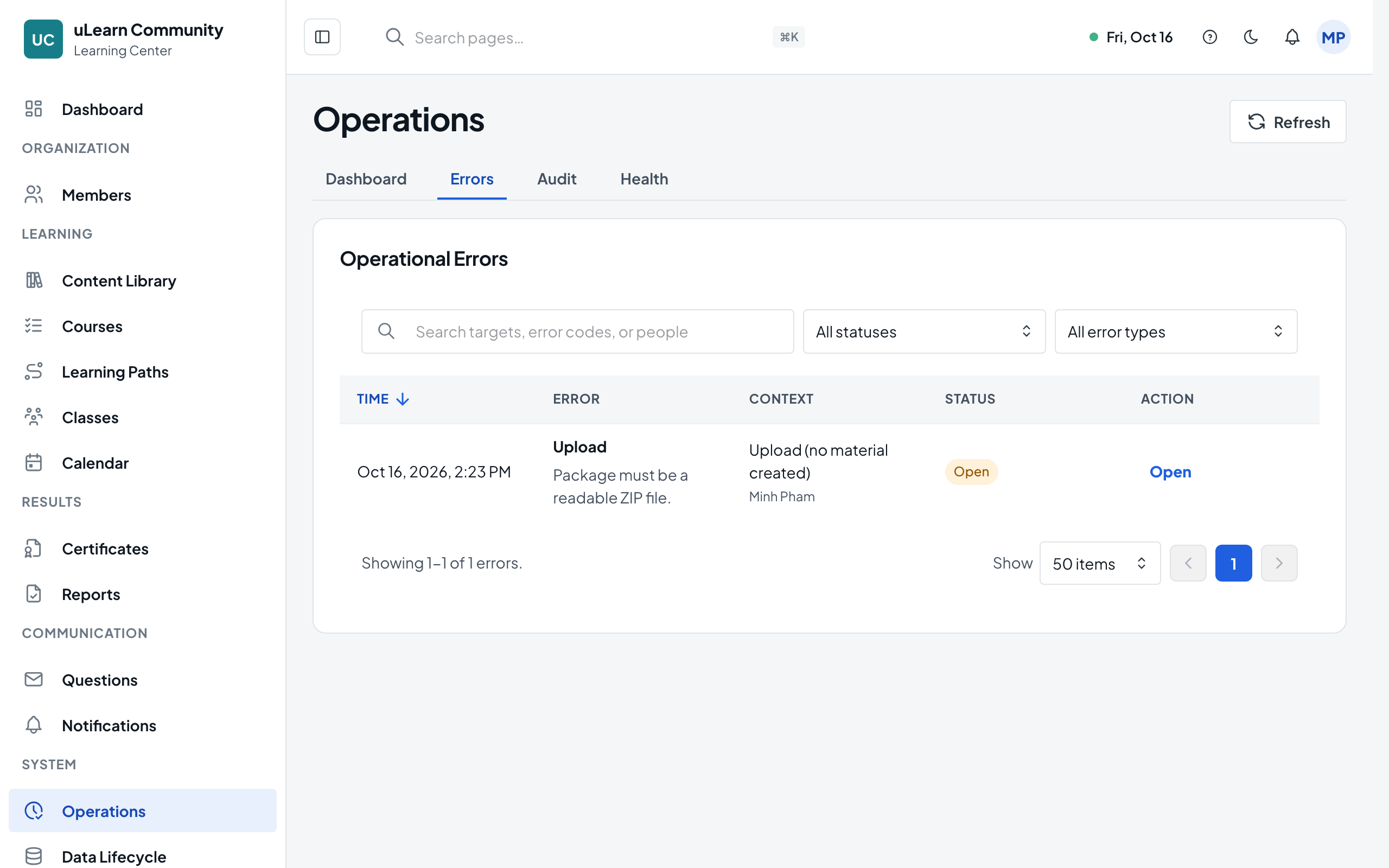Screen dimensions: 1389x868
Task: Open Questions in the sidebar
Action: [x=142, y=680]
